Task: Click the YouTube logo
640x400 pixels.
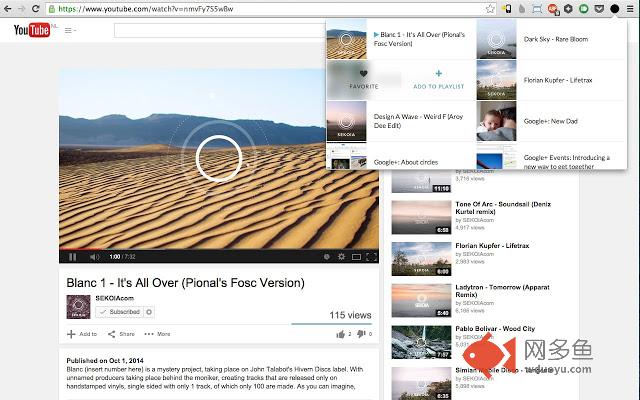Action: [x=31, y=30]
